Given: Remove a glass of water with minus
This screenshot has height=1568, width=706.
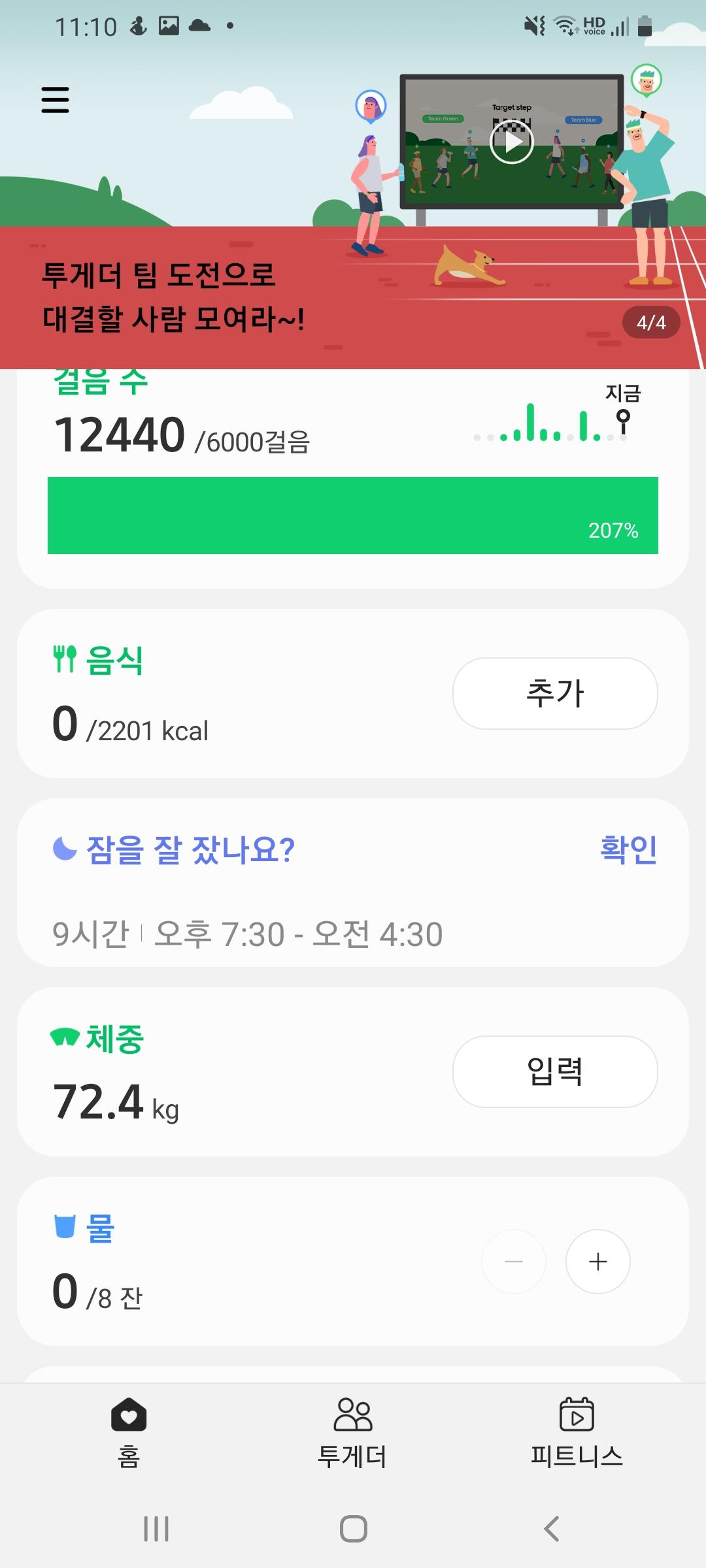Looking at the screenshot, I should click(x=514, y=1262).
